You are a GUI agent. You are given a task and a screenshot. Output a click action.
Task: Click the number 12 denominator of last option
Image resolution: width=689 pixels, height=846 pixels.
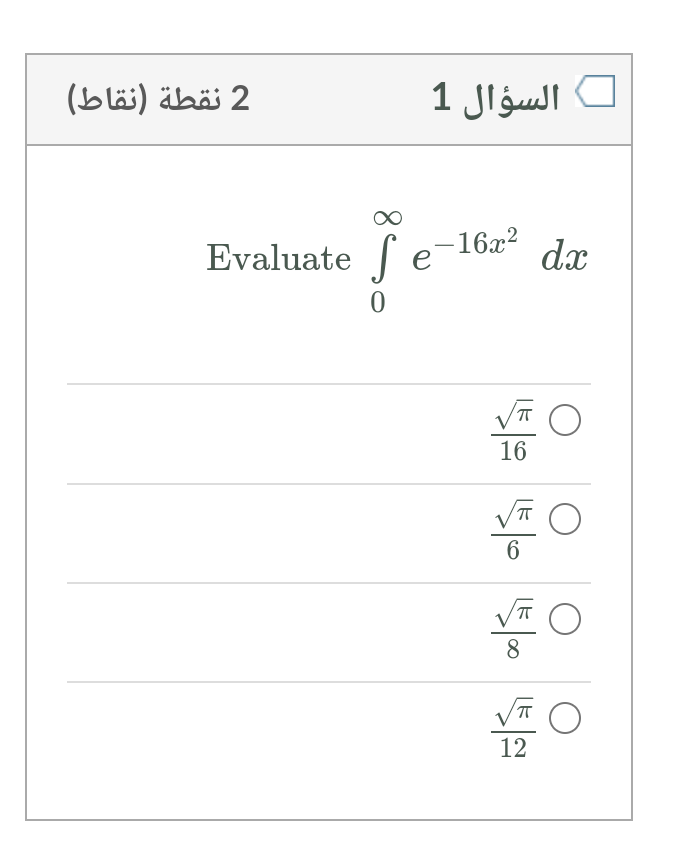pos(513,748)
